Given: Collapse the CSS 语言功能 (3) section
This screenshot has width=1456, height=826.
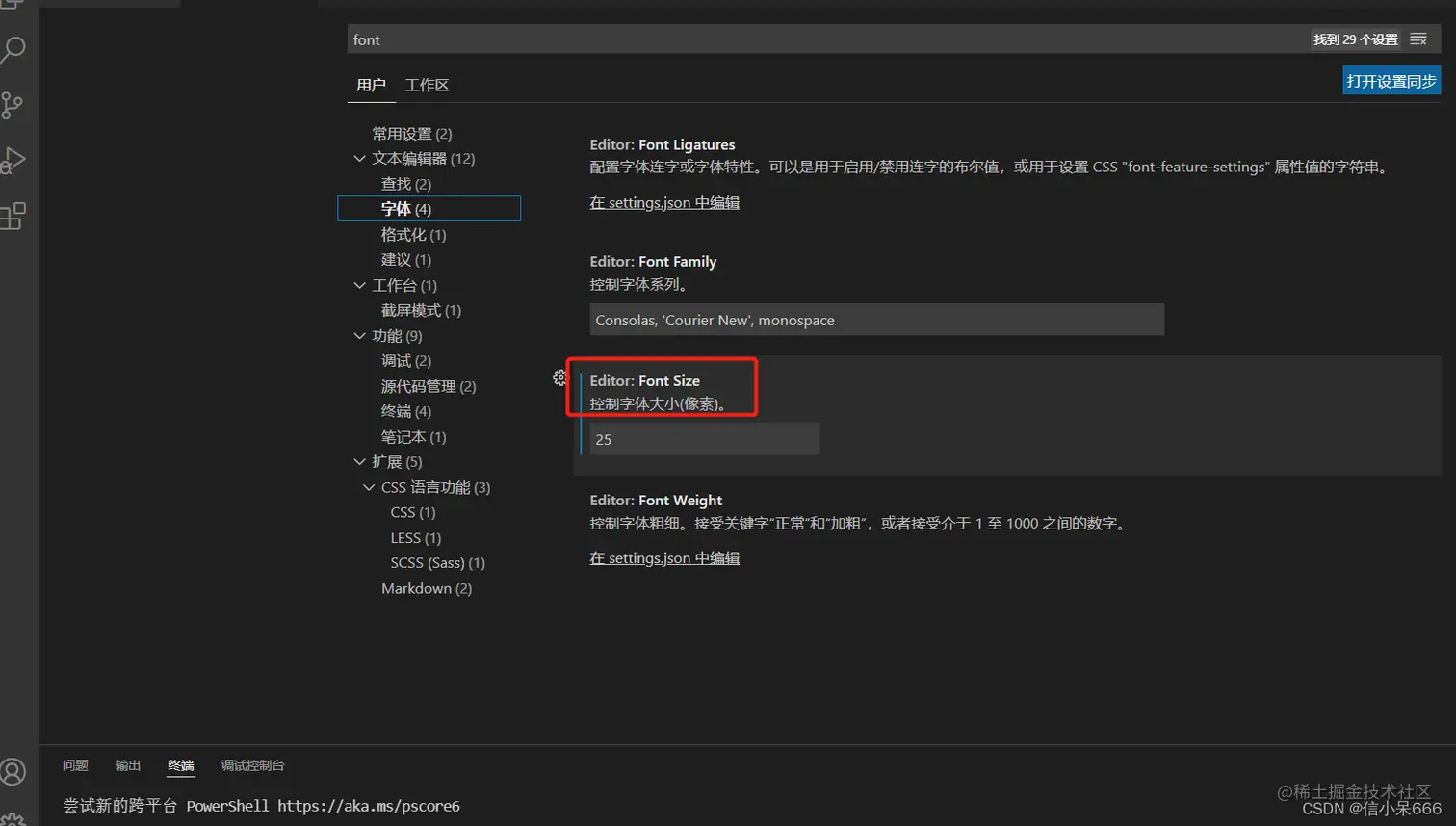Looking at the screenshot, I should pyautogui.click(x=369, y=487).
